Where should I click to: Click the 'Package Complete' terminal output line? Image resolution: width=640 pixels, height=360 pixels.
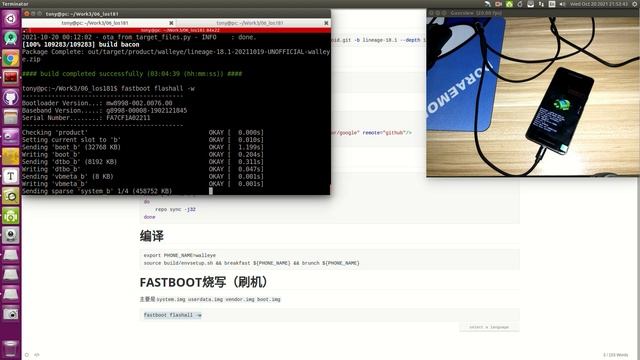[176, 56]
